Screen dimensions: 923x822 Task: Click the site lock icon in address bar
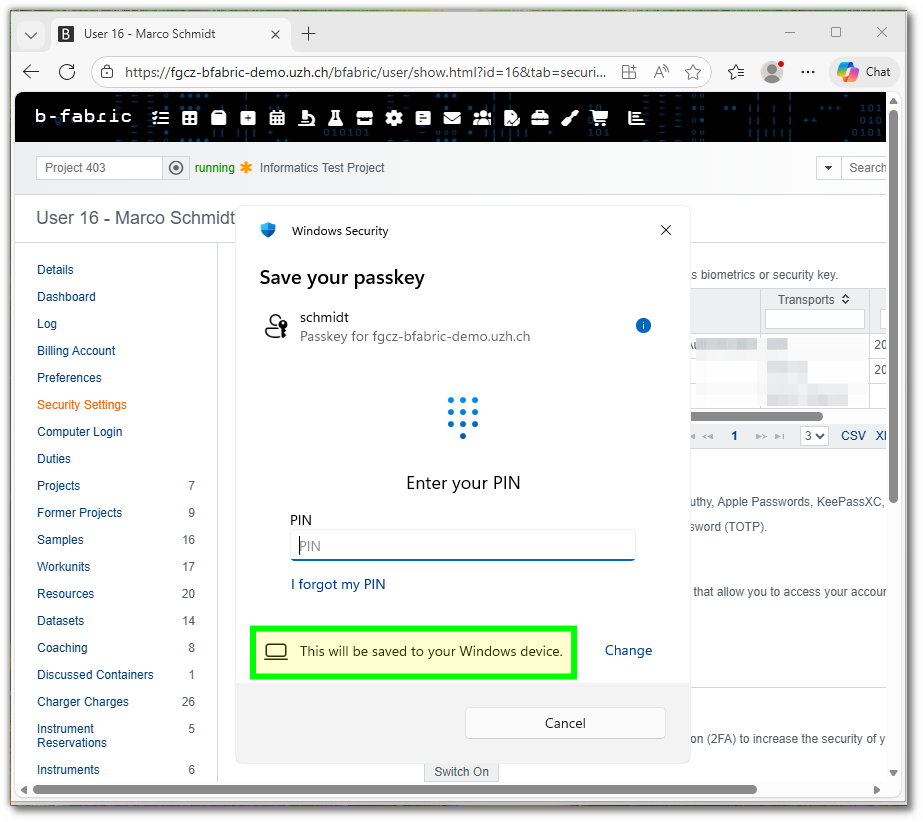(x=107, y=72)
